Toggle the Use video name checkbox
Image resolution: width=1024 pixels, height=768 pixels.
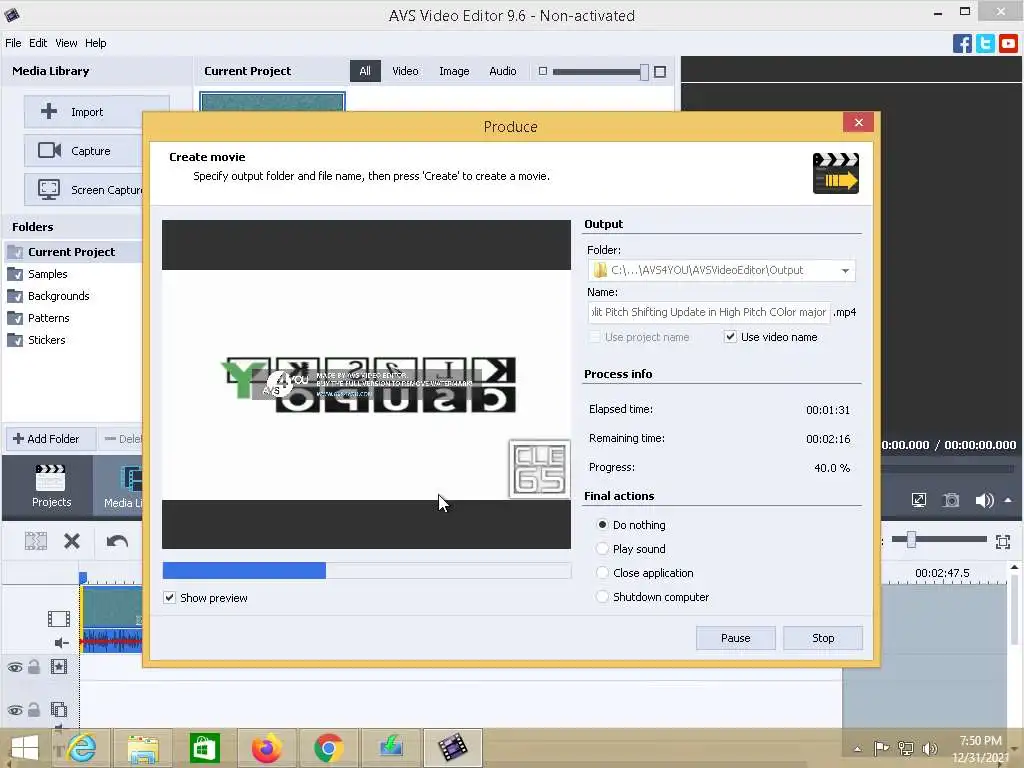[730, 337]
